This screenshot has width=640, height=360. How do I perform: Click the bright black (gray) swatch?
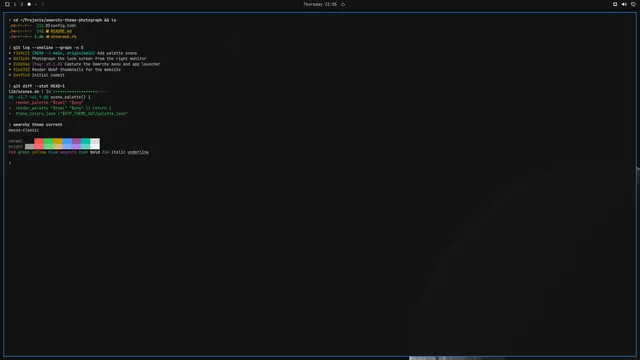click(x=29, y=147)
